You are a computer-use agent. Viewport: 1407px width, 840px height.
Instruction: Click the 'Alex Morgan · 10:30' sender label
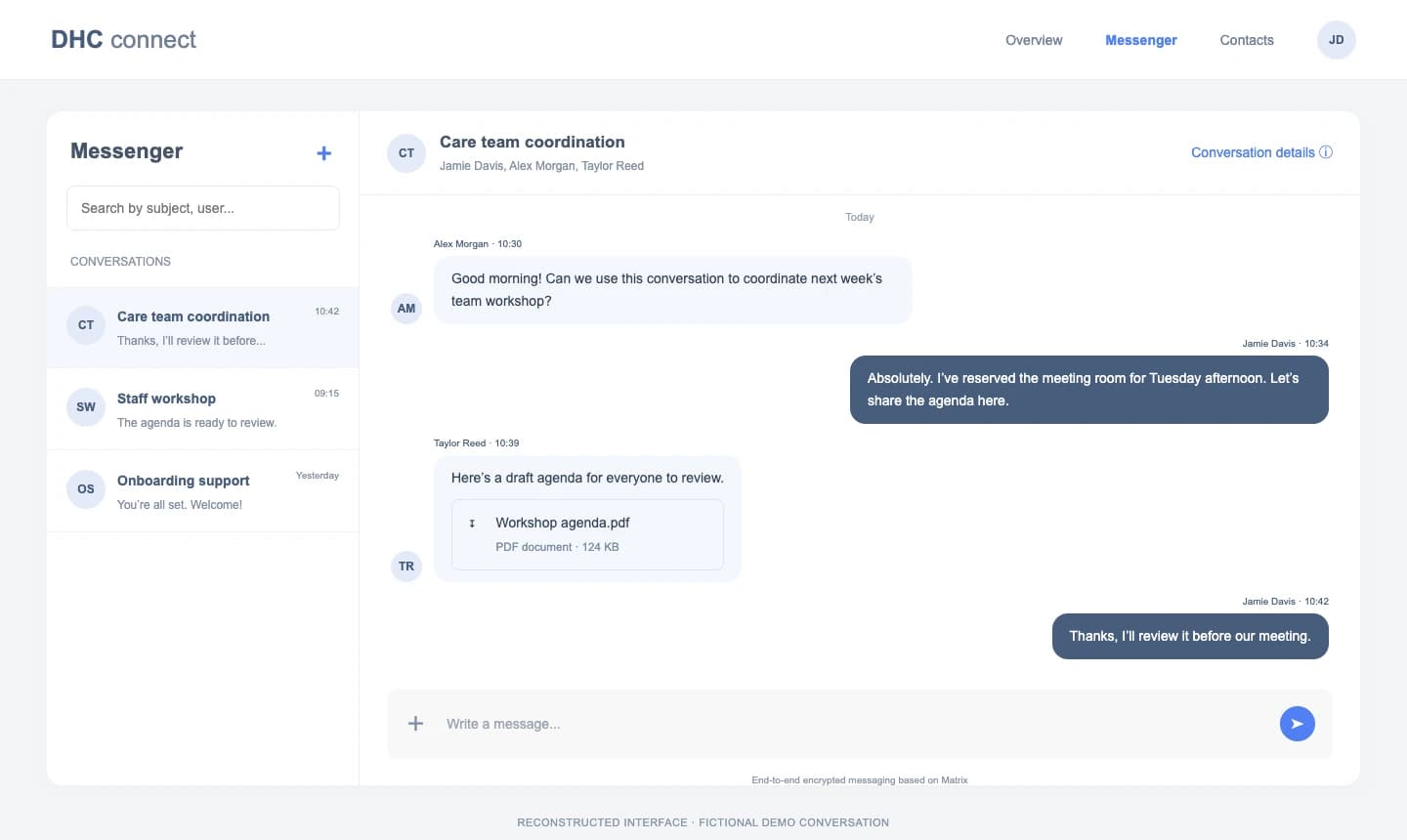[478, 244]
